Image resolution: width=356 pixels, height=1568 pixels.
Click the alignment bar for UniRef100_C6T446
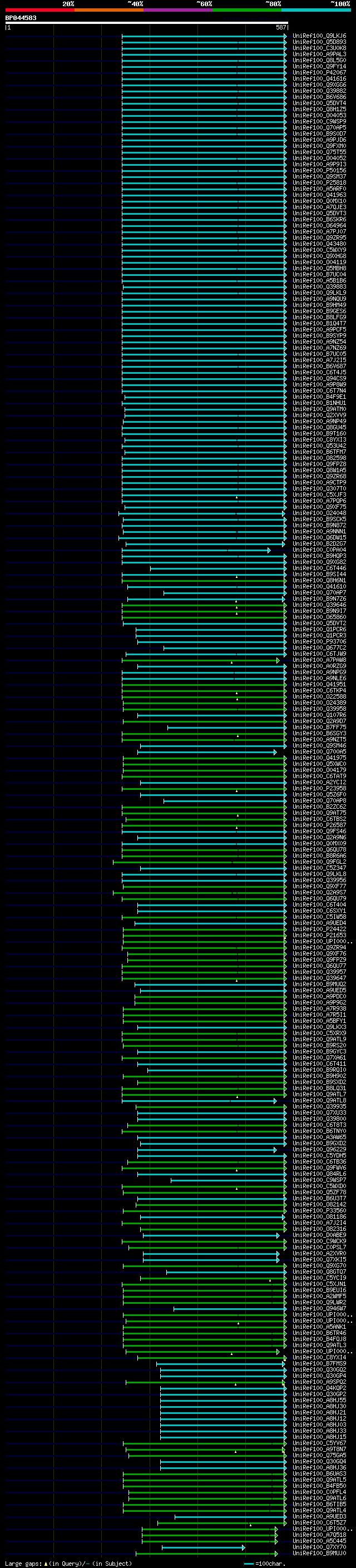click(218, 568)
